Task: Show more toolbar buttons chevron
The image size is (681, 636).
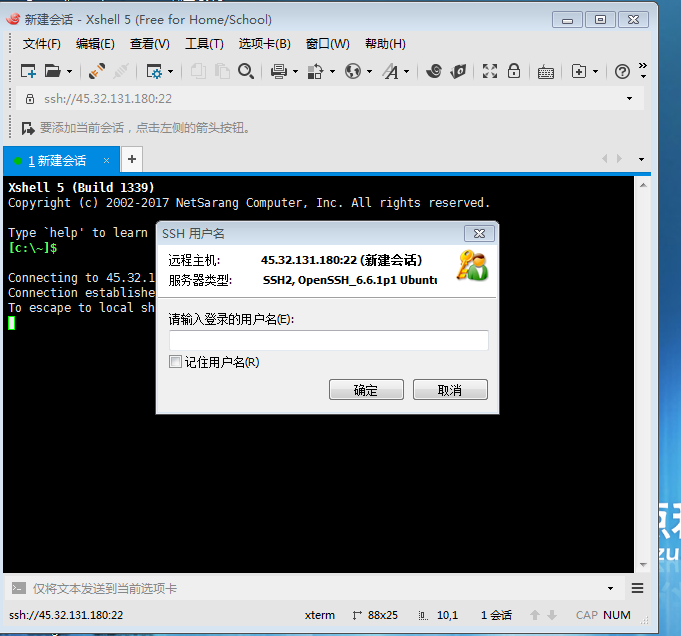Action: coord(643,70)
